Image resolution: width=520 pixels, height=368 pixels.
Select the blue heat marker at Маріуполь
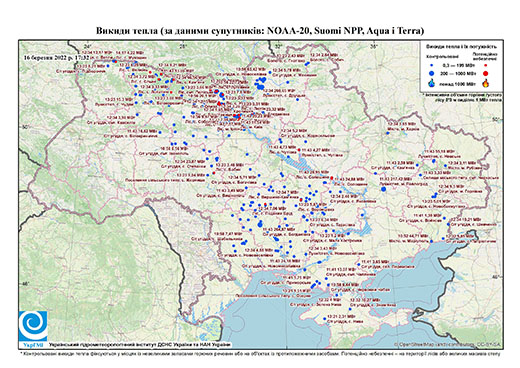click(x=432, y=241)
